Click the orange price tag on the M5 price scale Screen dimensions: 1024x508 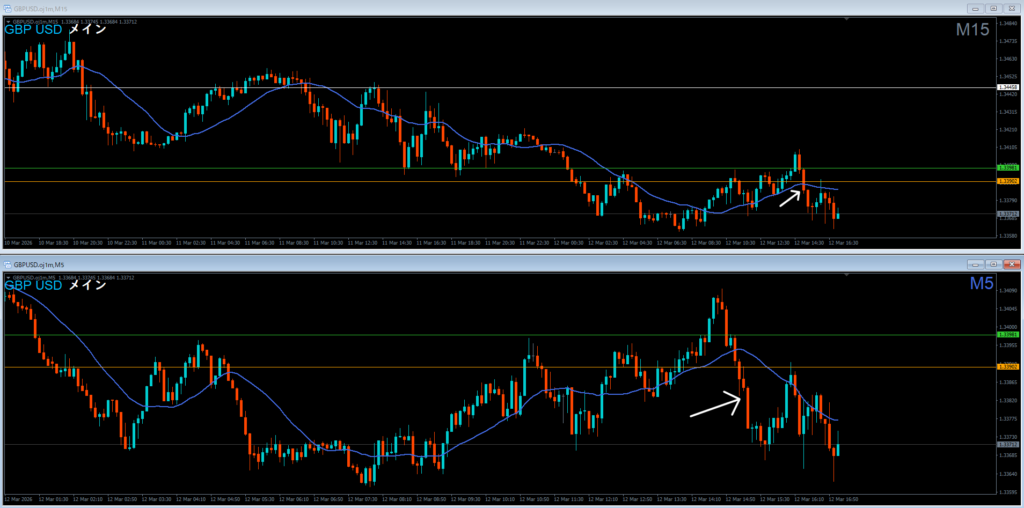click(1006, 367)
